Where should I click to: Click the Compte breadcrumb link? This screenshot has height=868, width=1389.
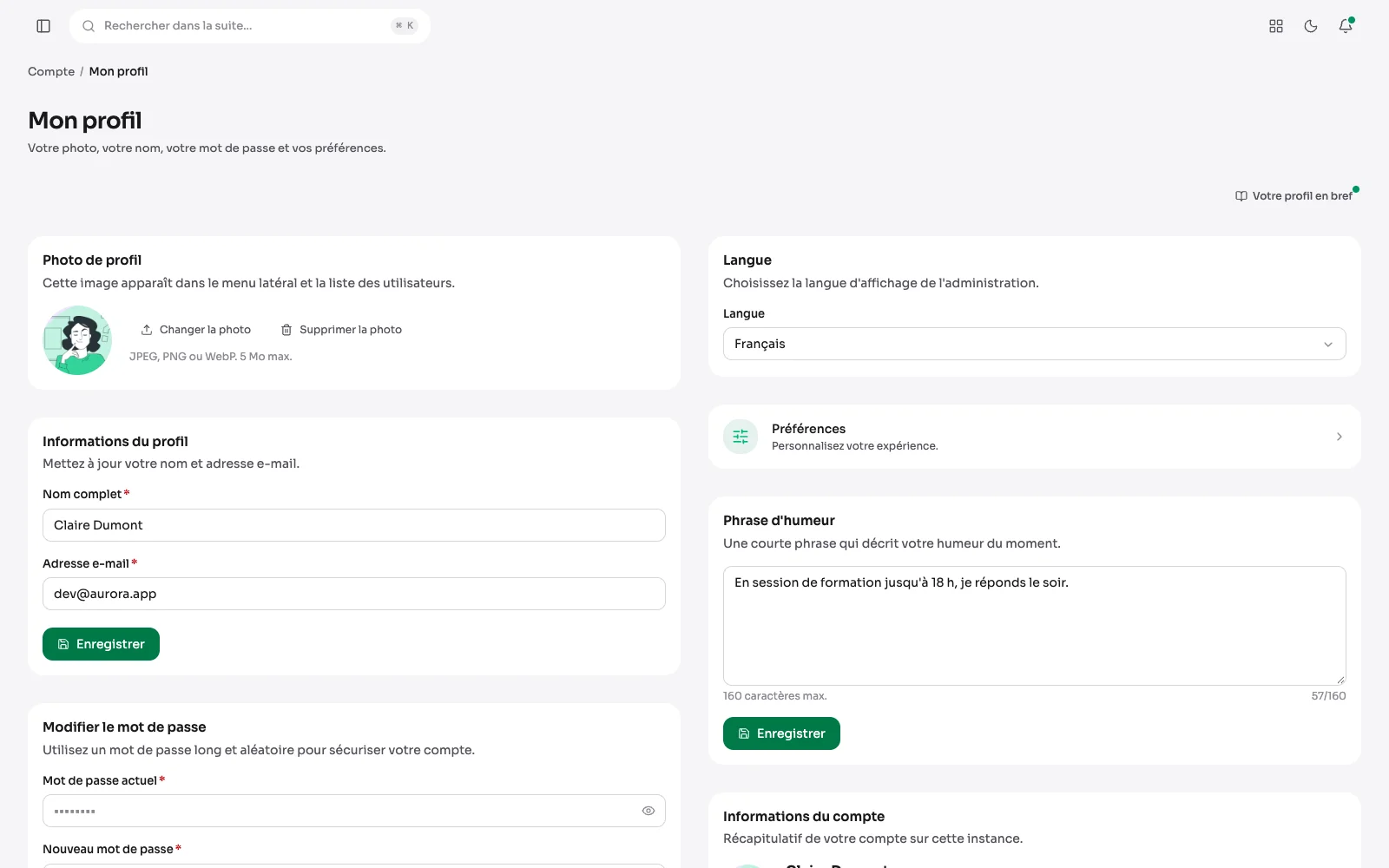pos(51,72)
